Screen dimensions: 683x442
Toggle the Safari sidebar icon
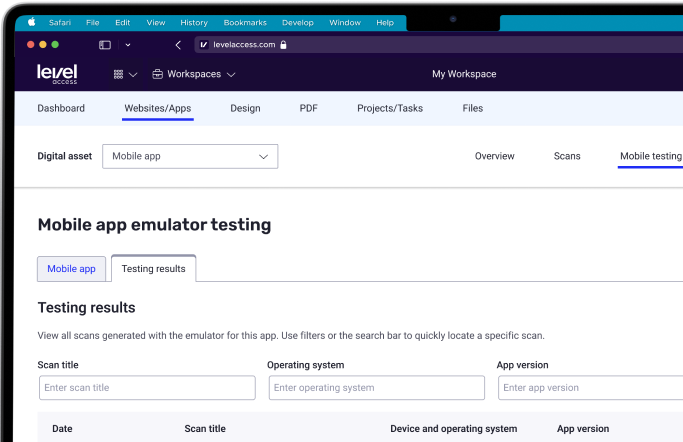click(104, 45)
